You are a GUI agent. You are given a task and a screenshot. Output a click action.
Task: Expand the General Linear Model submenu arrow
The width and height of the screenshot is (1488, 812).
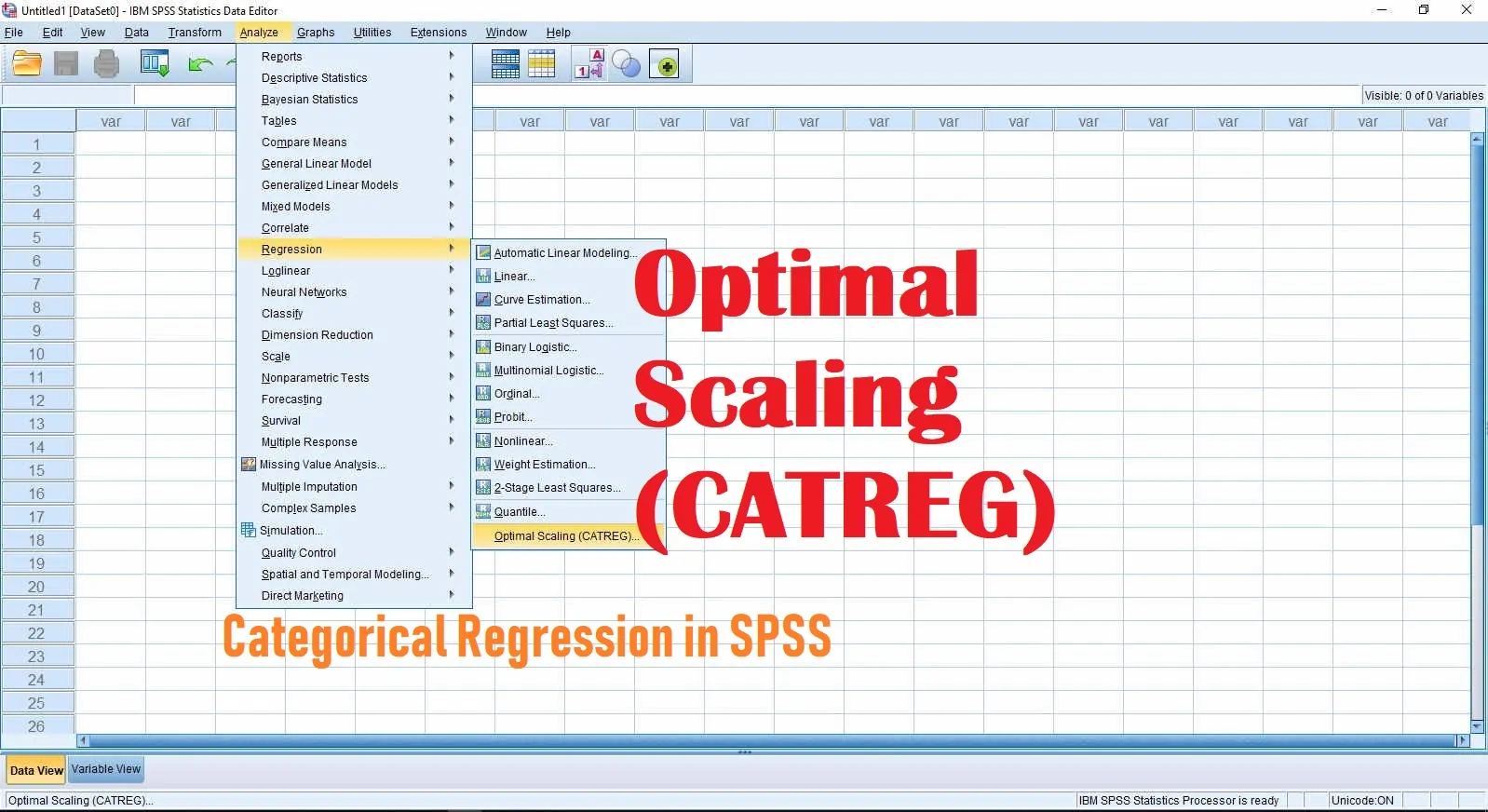(452, 163)
